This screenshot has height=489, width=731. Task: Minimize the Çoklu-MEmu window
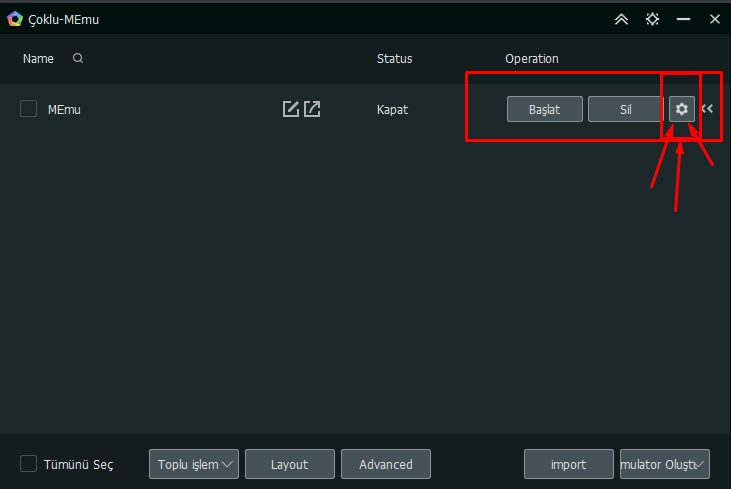click(683, 19)
